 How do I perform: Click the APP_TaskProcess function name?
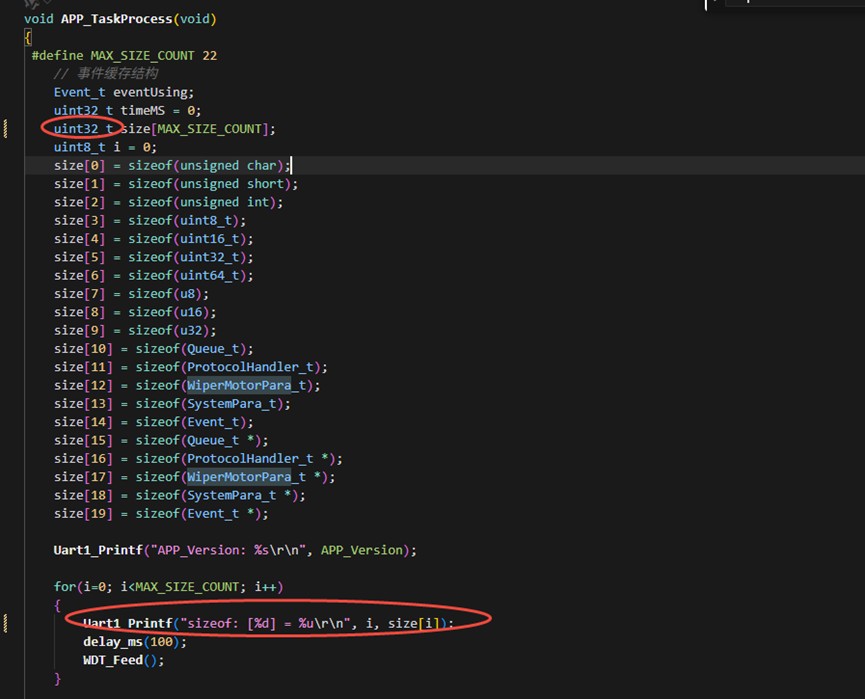(116, 19)
